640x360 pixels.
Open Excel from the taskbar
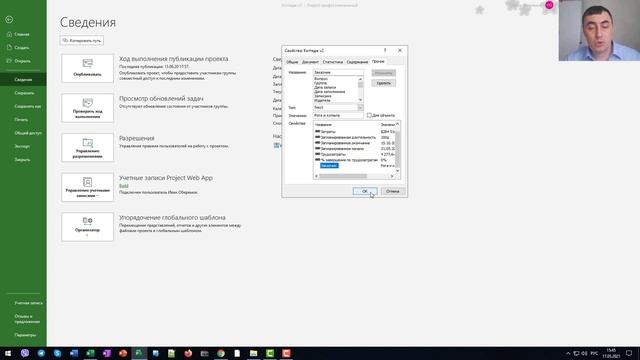(90, 353)
